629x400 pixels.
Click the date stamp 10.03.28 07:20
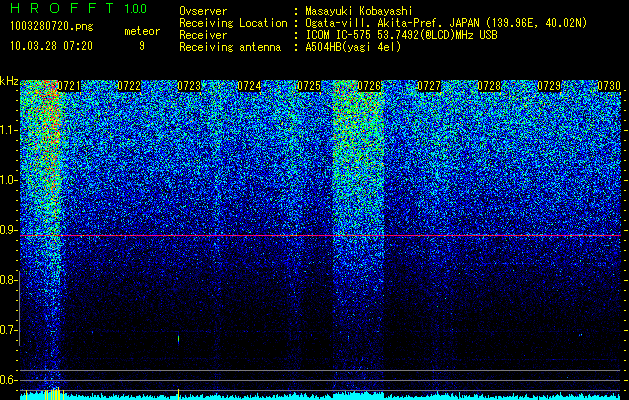coord(51,46)
